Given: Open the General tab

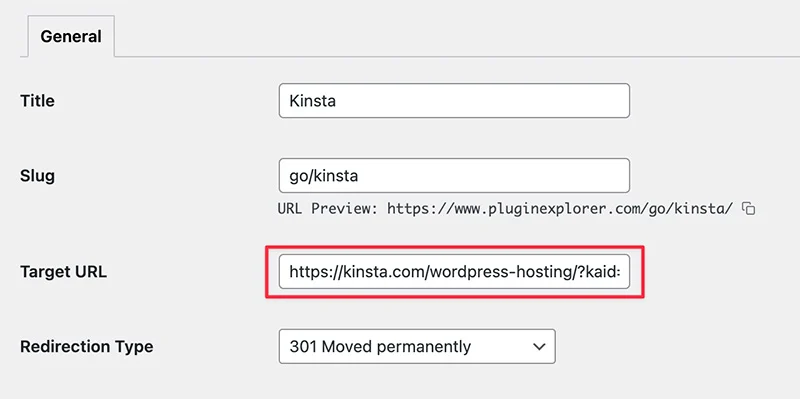Looking at the screenshot, I should 71,36.
